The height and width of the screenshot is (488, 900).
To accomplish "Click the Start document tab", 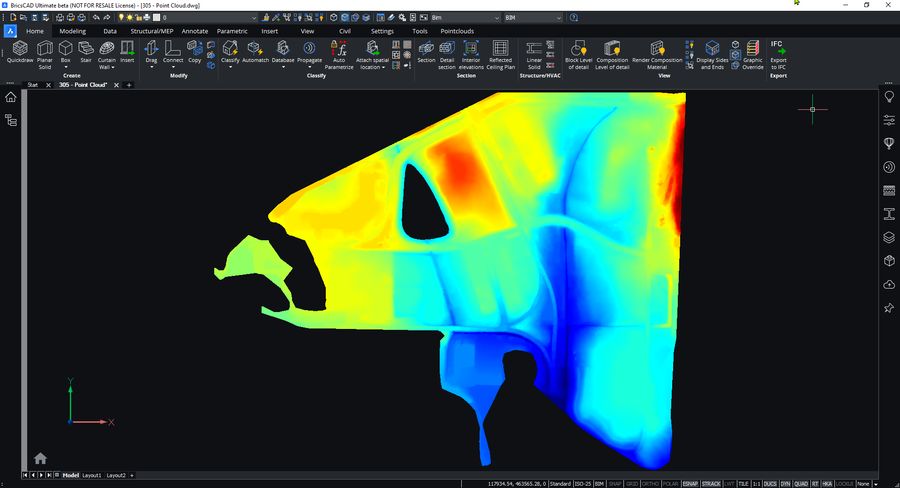I will (33, 85).
